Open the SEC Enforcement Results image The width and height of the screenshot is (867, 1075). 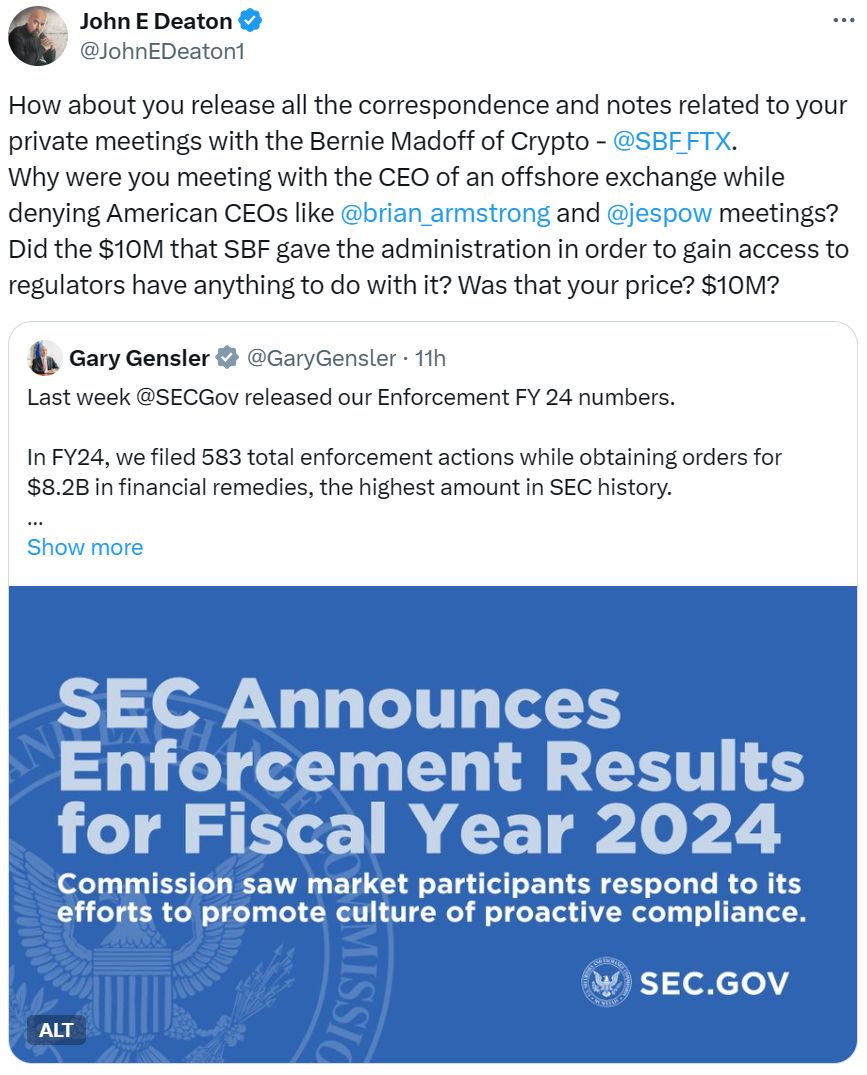432,824
